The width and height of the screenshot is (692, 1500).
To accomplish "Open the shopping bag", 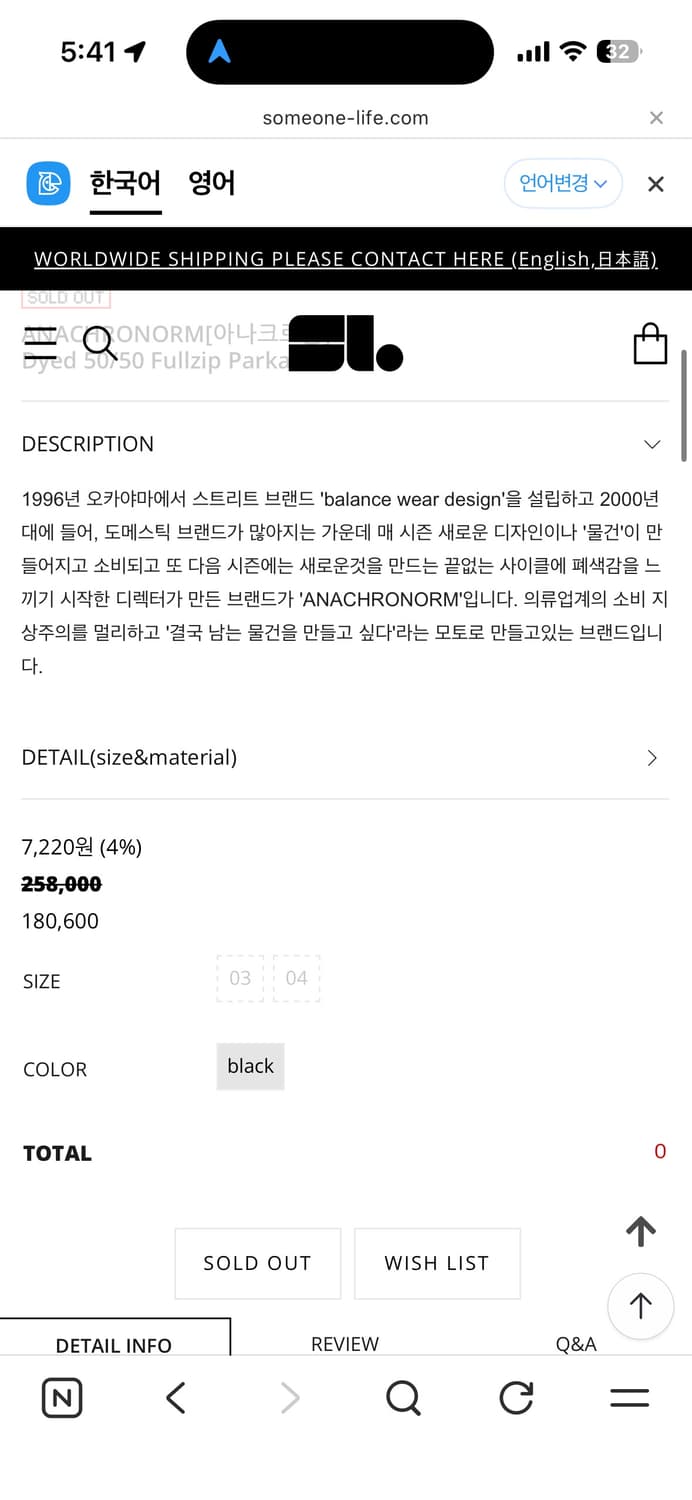I will click(650, 343).
